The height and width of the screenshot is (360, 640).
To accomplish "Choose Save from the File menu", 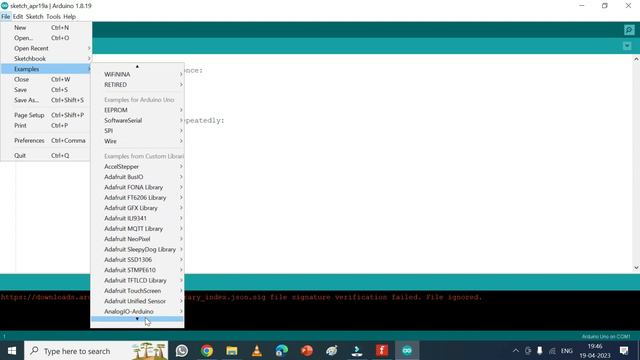I will tap(46, 90).
